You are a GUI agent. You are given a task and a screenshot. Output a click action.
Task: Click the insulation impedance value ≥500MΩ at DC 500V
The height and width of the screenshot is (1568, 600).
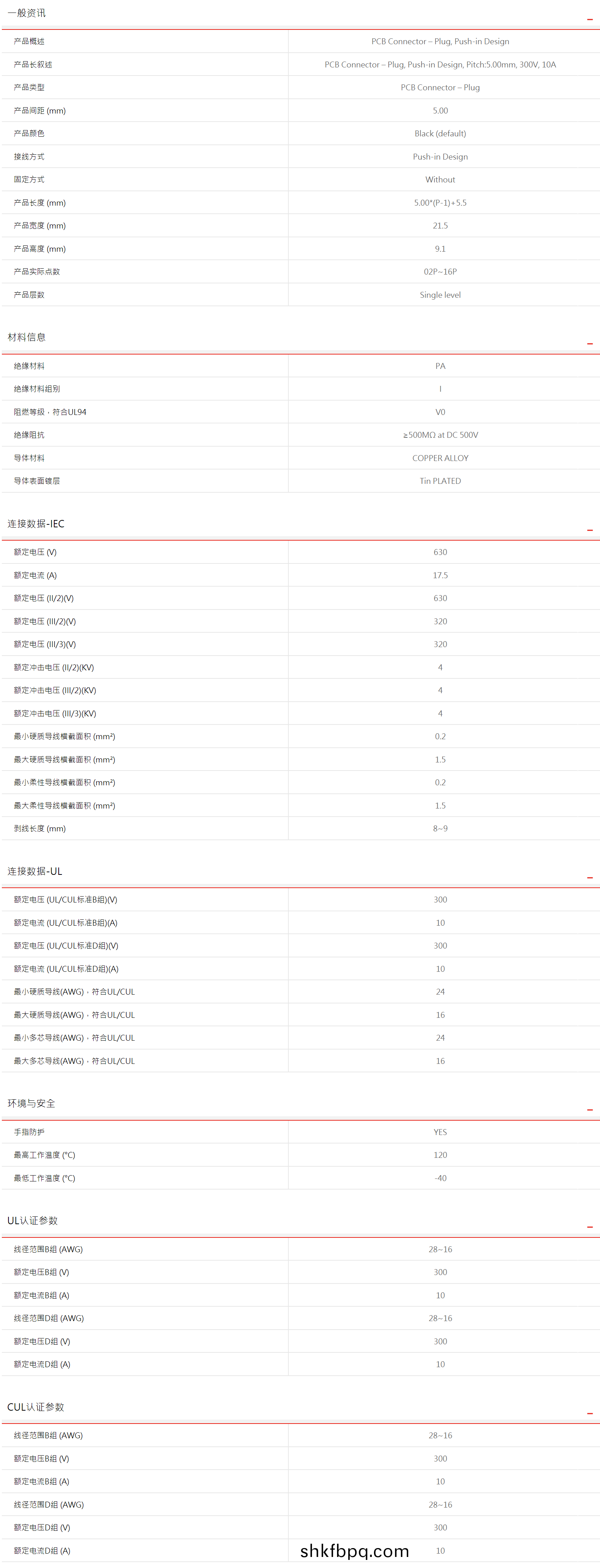[440, 434]
